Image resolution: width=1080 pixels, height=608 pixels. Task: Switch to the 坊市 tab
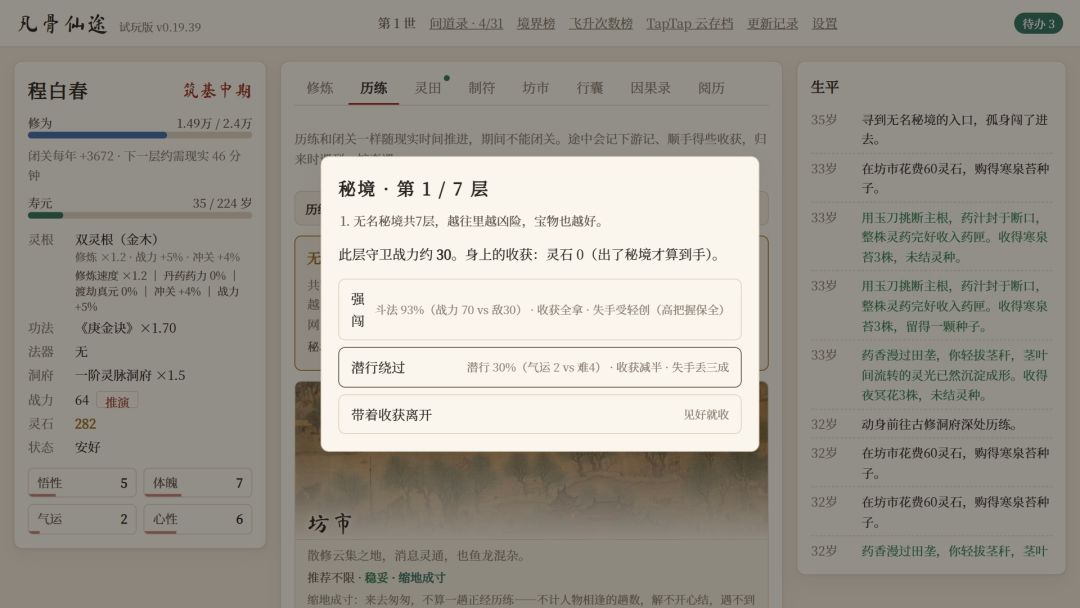tap(535, 88)
